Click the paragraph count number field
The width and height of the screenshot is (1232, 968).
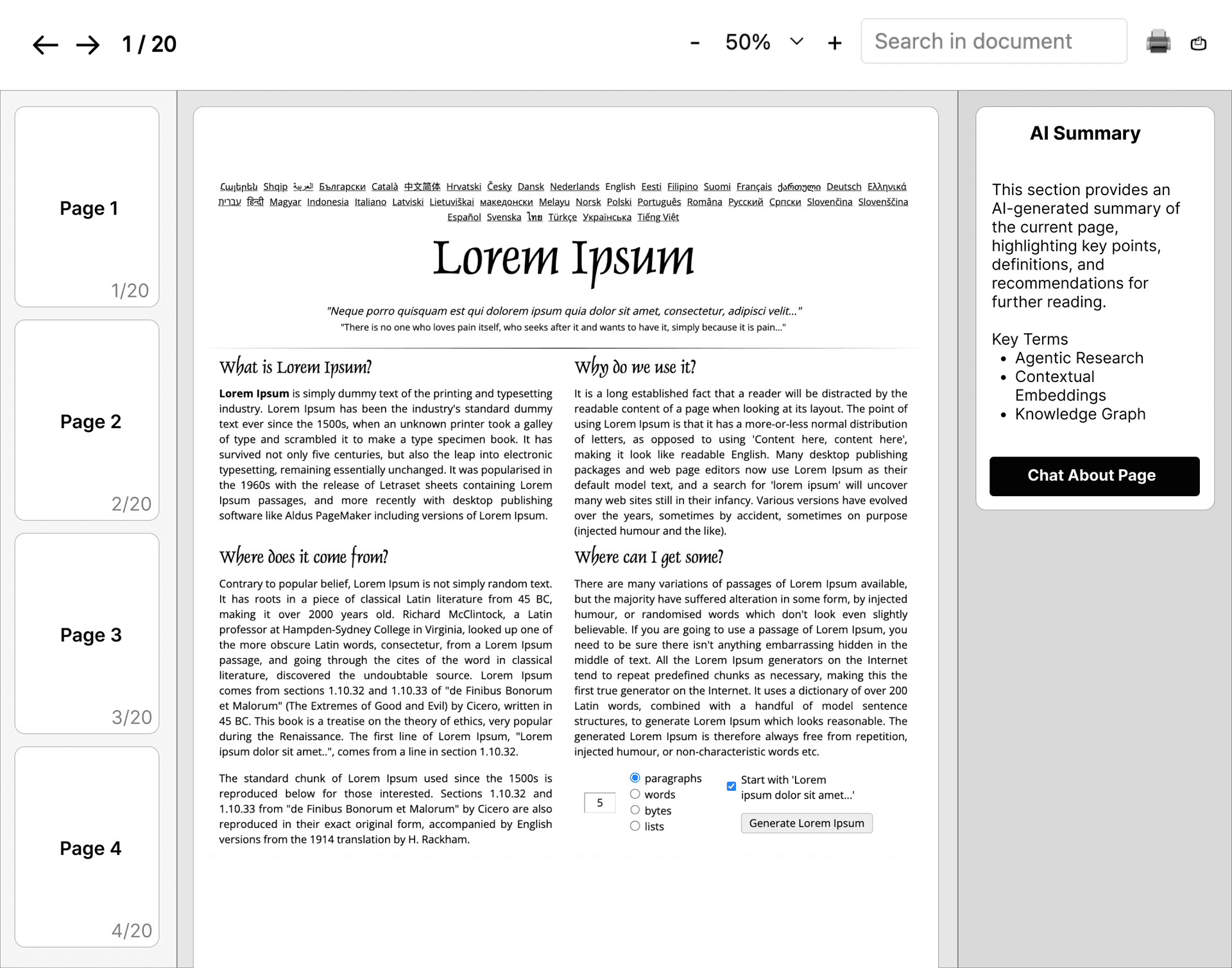(x=599, y=802)
